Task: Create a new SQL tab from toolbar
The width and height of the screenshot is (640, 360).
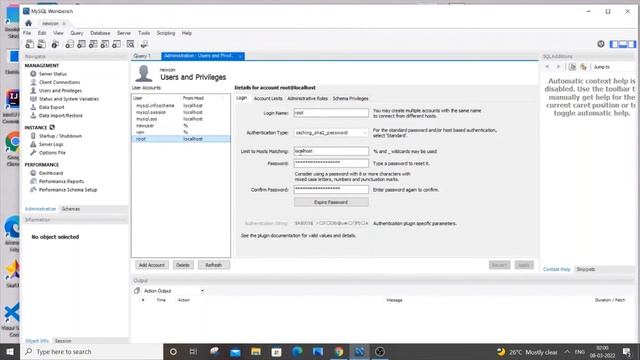Action: [29, 44]
